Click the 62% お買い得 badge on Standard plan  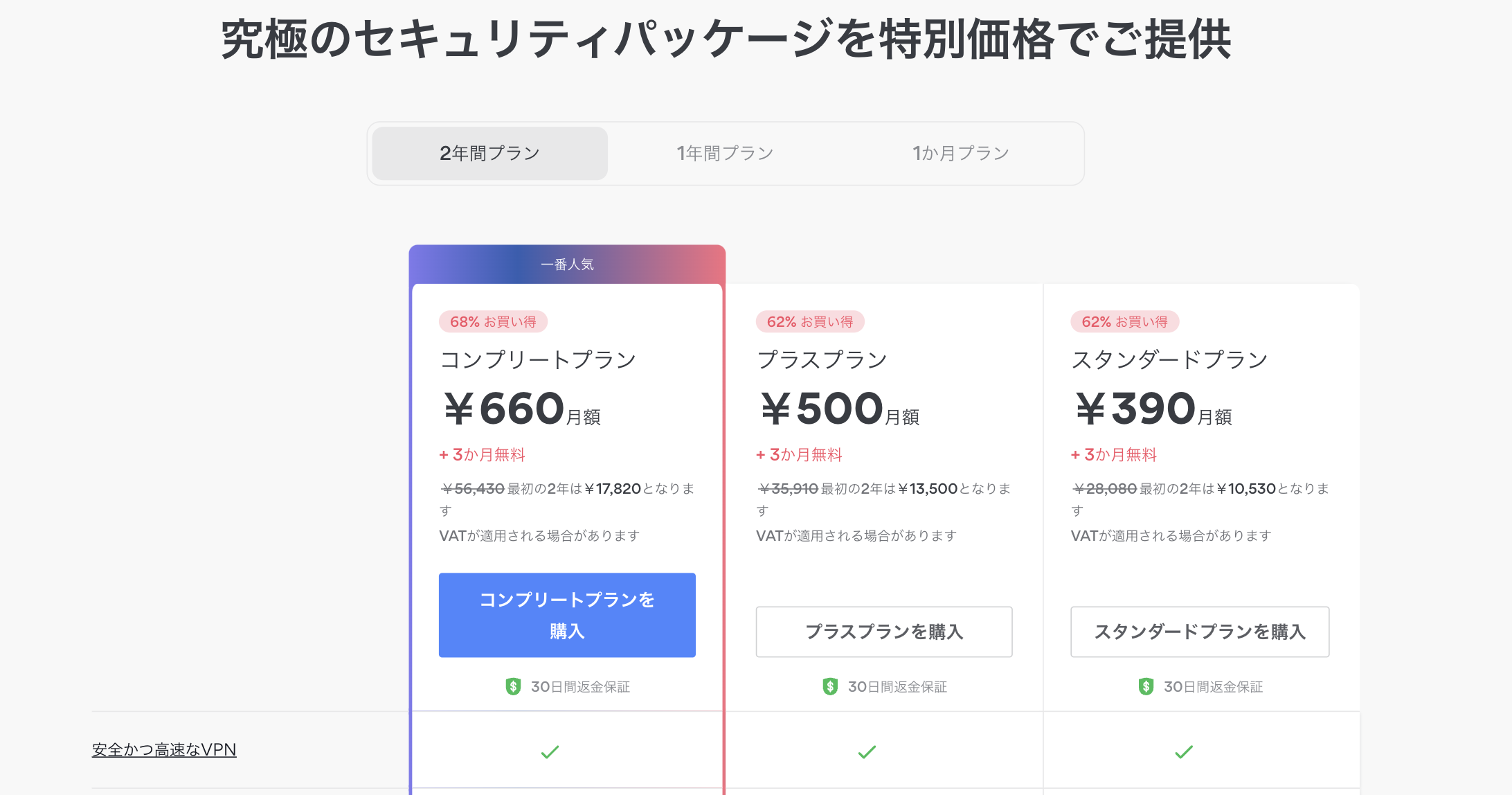pyautogui.click(x=1125, y=322)
